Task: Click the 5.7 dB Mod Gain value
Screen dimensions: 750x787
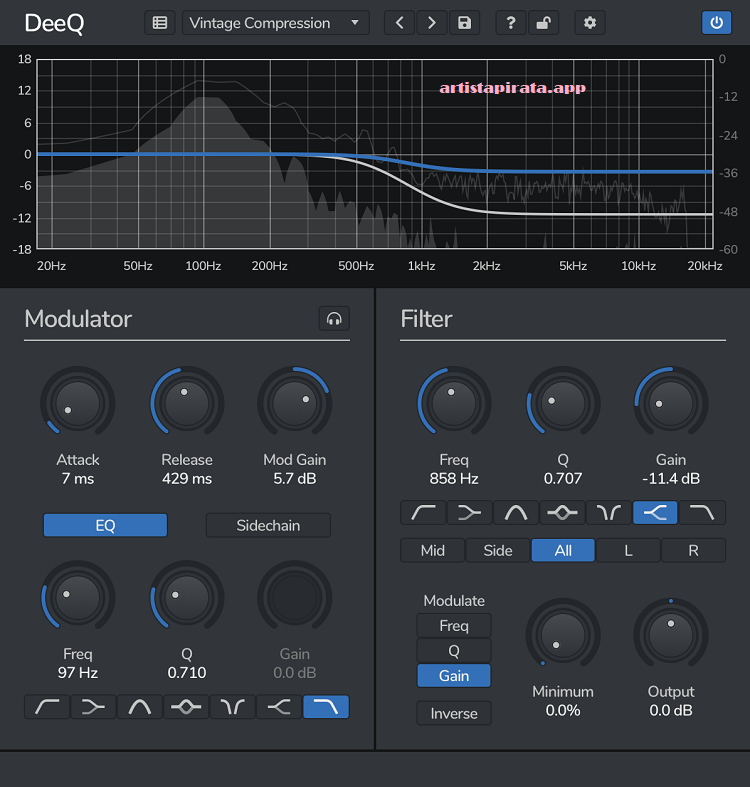Action: (x=295, y=478)
